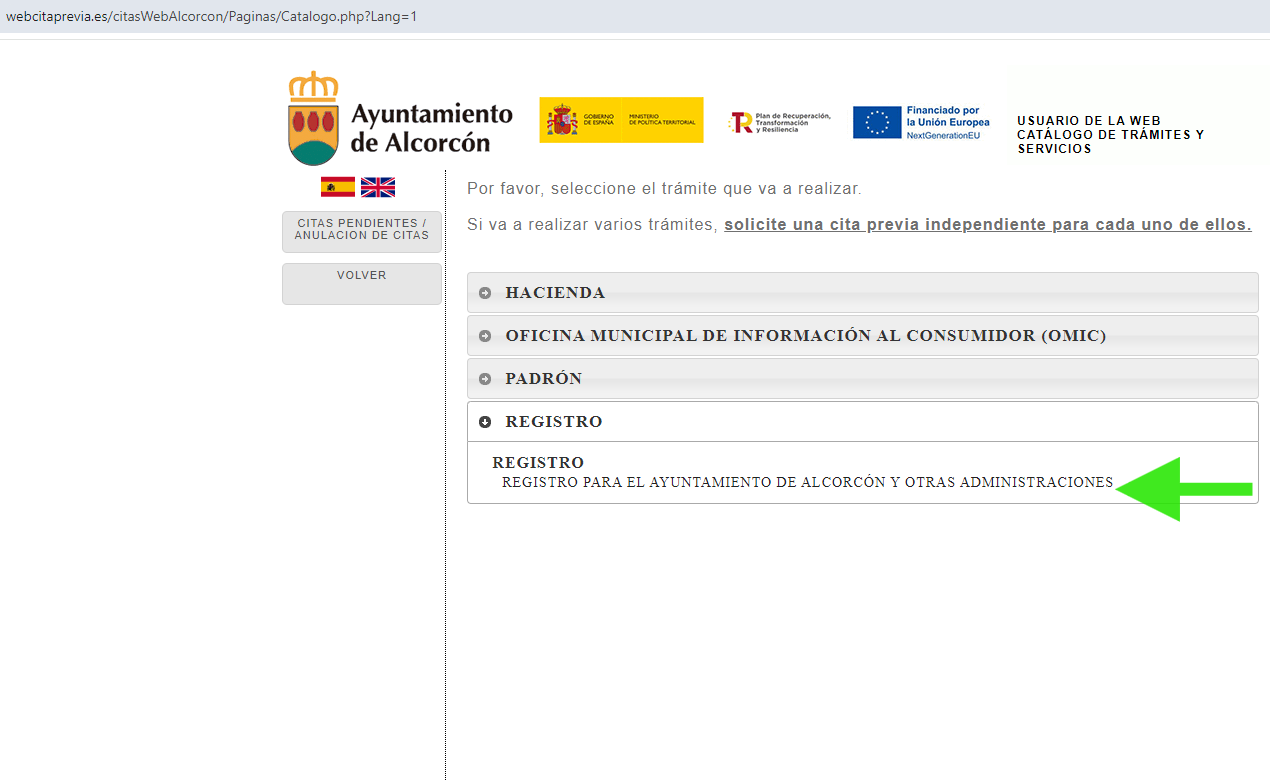Screen dimensions: 1270x781
Task: Expand the HACIENDA category
Action: click(555, 292)
